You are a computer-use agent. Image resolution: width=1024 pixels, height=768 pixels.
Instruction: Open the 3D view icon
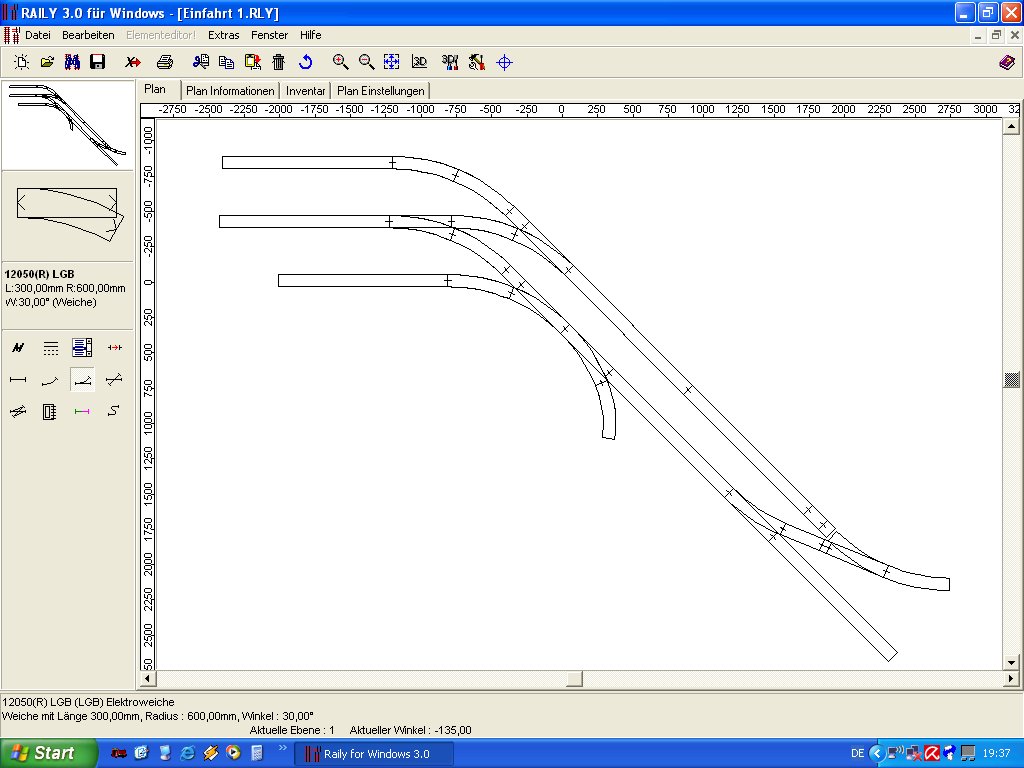(419, 62)
